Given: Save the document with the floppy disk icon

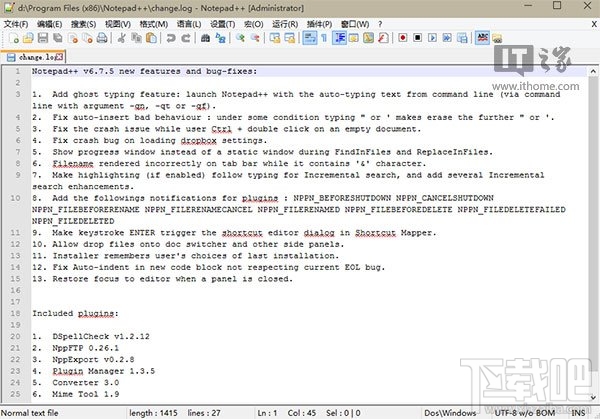Looking at the screenshot, I should pyautogui.click(x=43, y=38).
